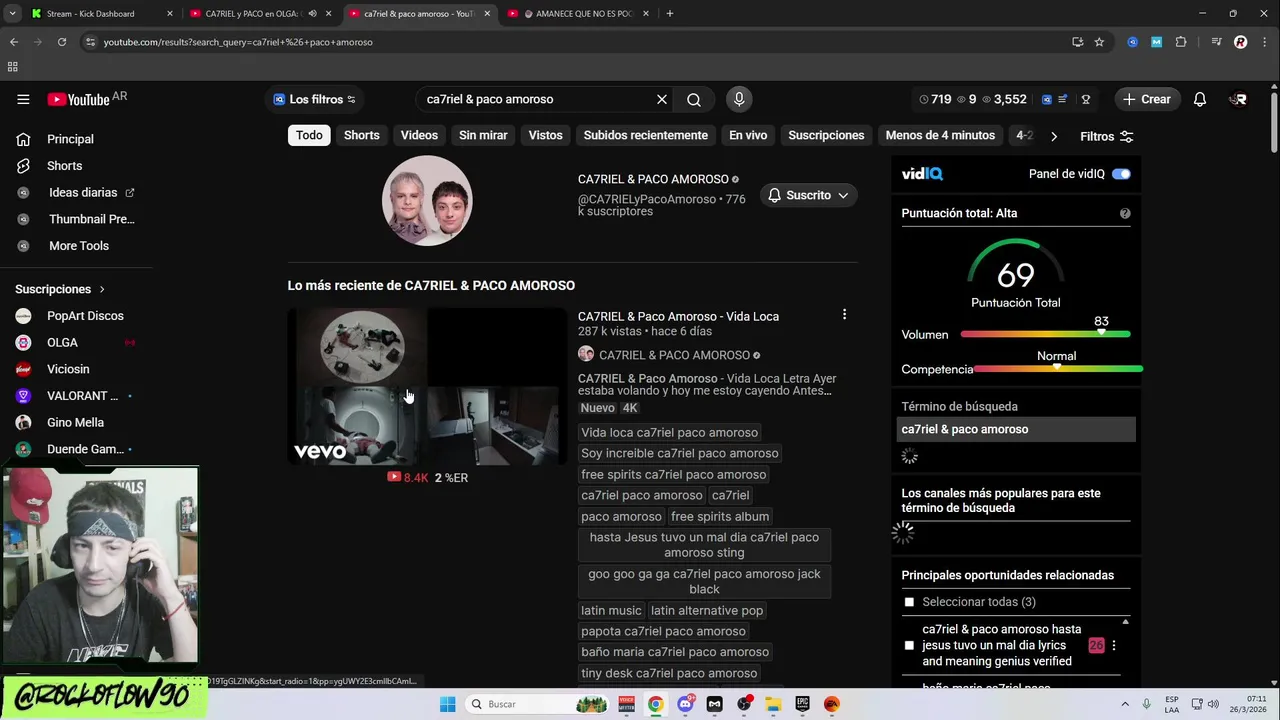
Task: Select the Vistos filter chip
Action: click(x=545, y=135)
